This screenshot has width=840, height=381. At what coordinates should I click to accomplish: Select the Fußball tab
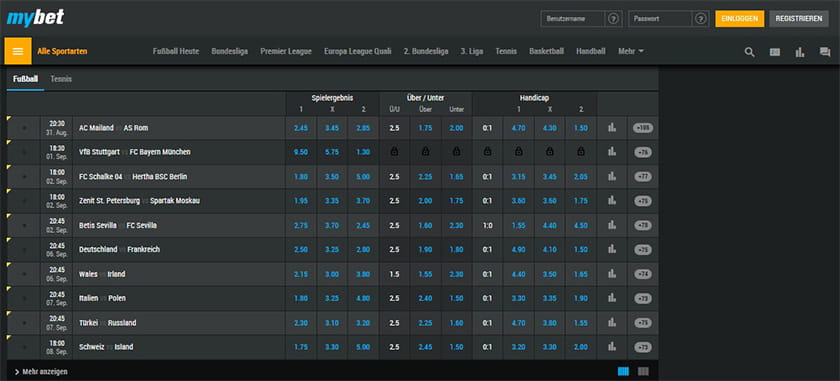click(25, 79)
